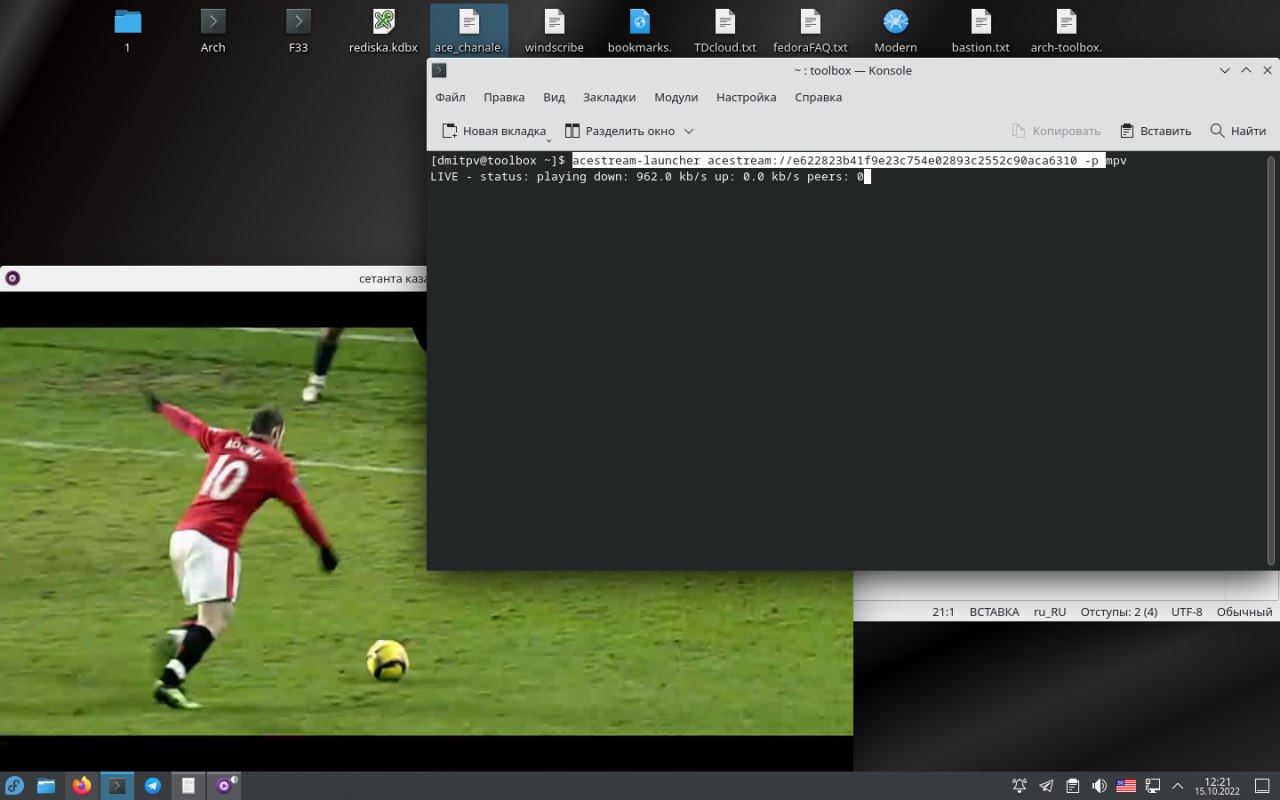
Task: Open the clipboard tray icon
Action: (1073, 786)
